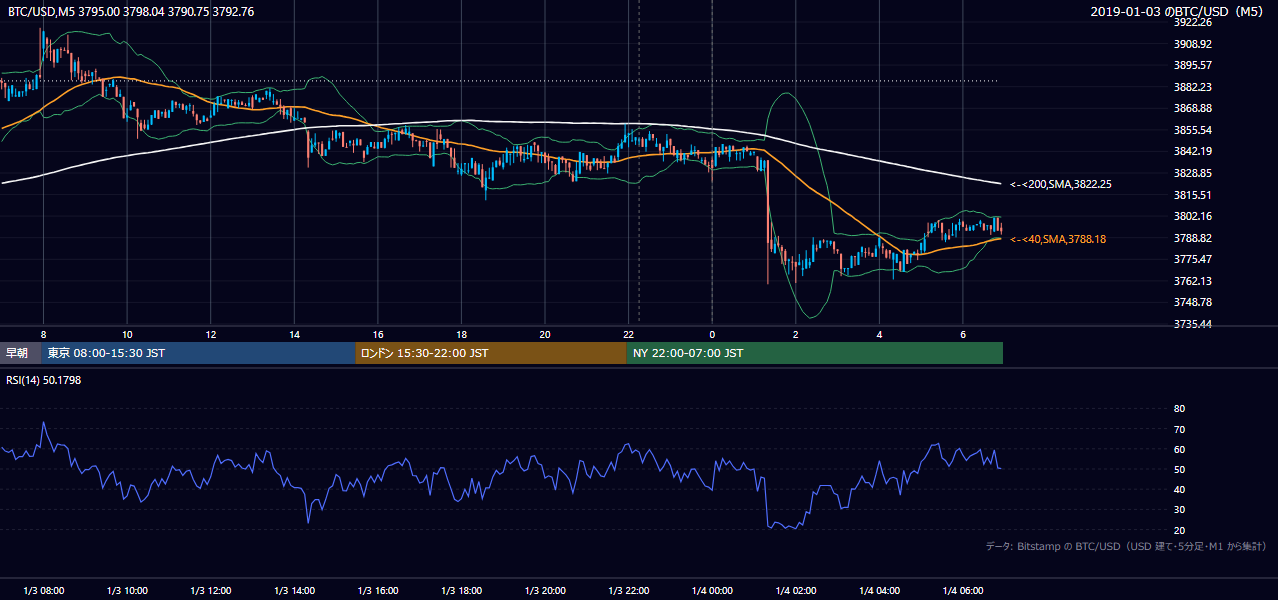Click the RSI axis level 40

1179,490
